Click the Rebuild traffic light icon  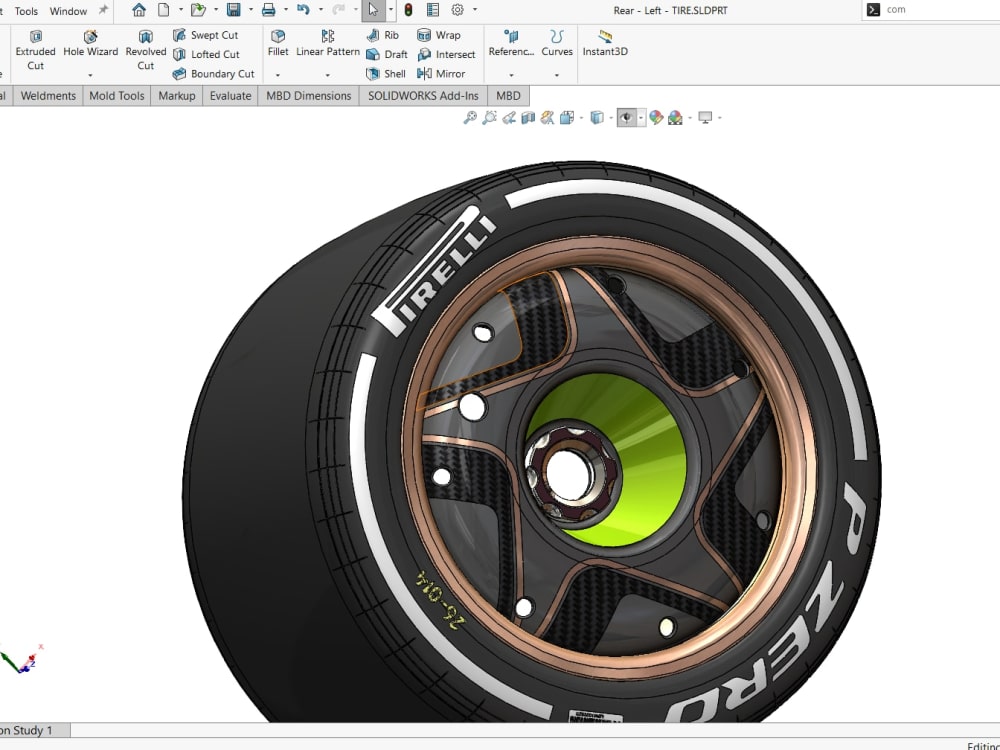pyautogui.click(x=408, y=10)
